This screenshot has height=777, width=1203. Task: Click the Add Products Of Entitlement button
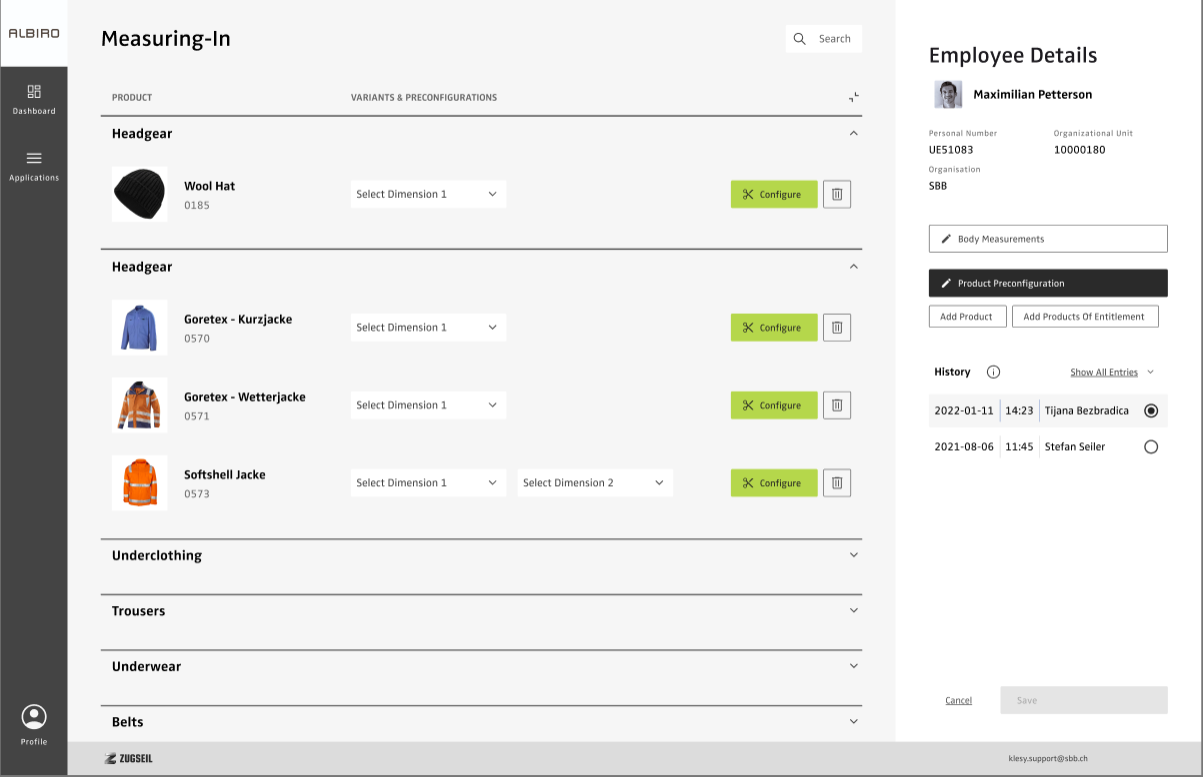1084,316
